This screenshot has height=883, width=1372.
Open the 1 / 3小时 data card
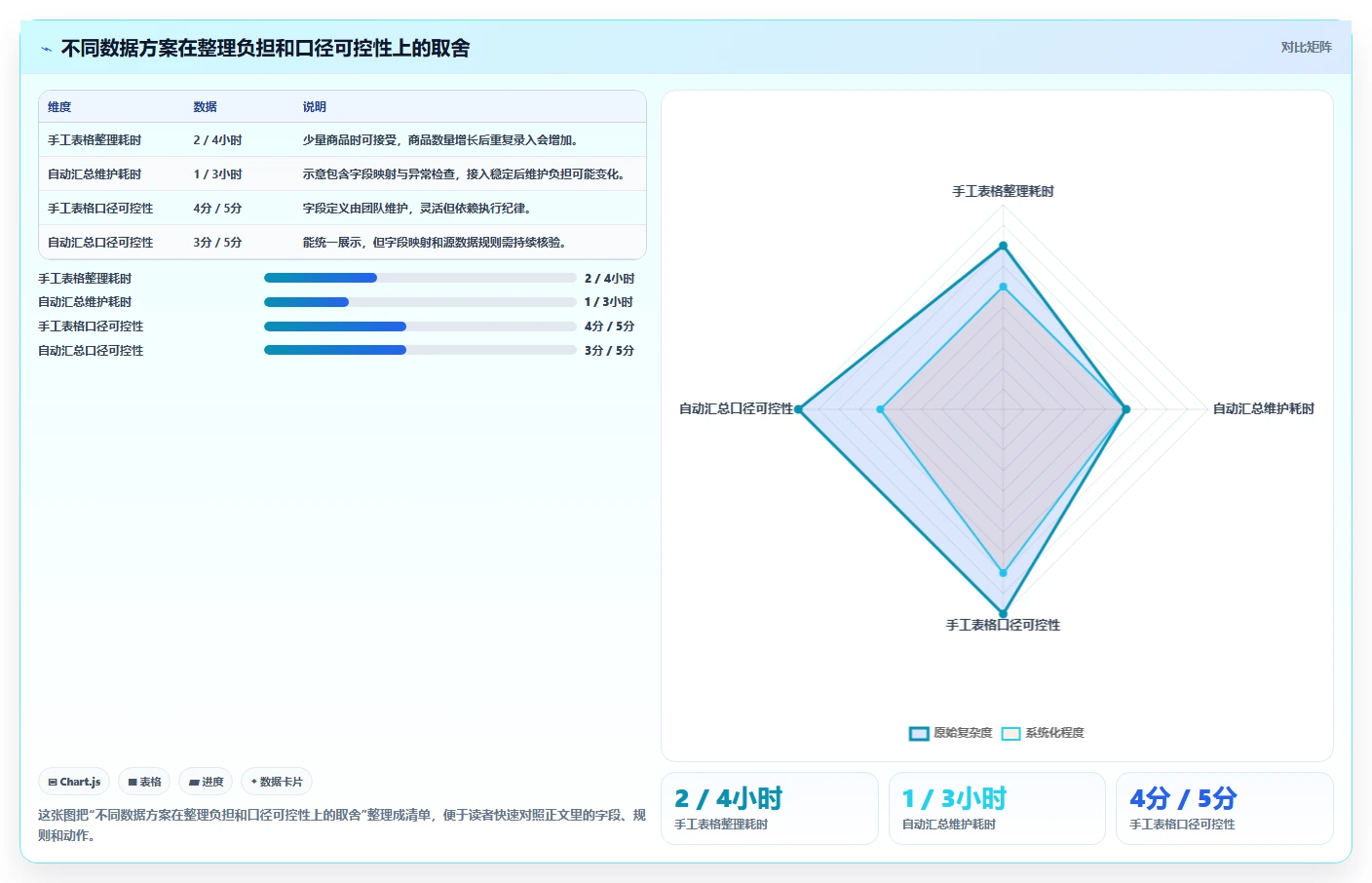click(997, 808)
